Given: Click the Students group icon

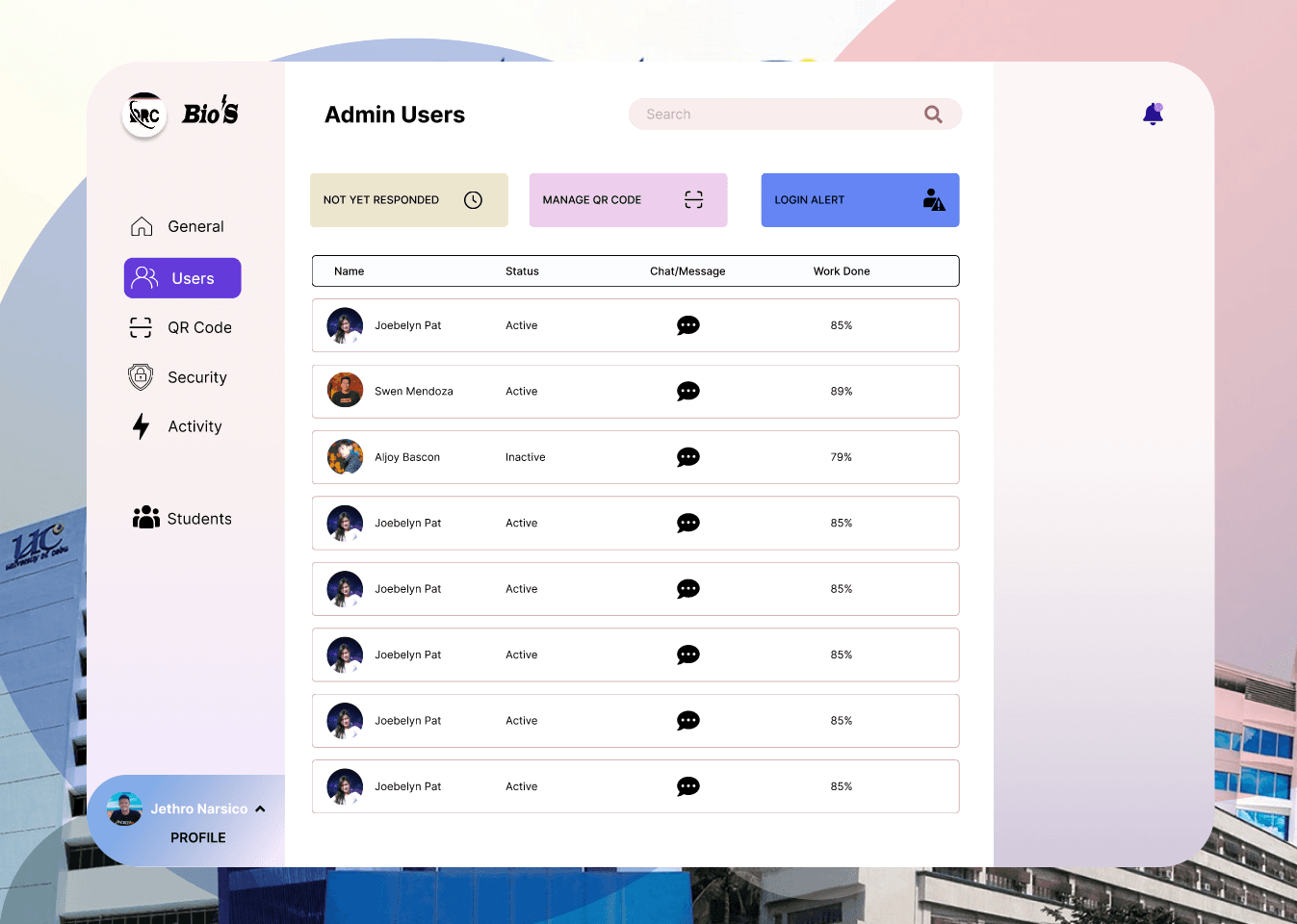Looking at the screenshot, I should click(x=146, y=518).
